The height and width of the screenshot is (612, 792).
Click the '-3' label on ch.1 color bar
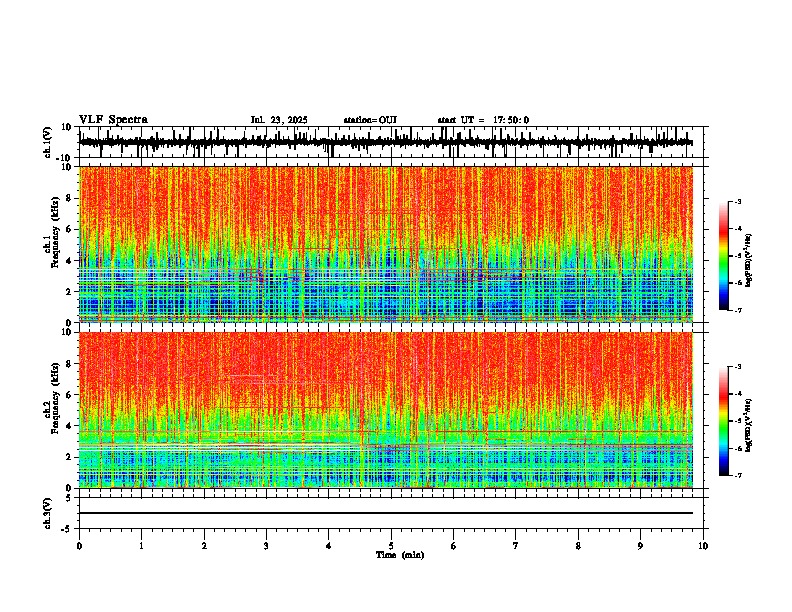tap(737, 201)
